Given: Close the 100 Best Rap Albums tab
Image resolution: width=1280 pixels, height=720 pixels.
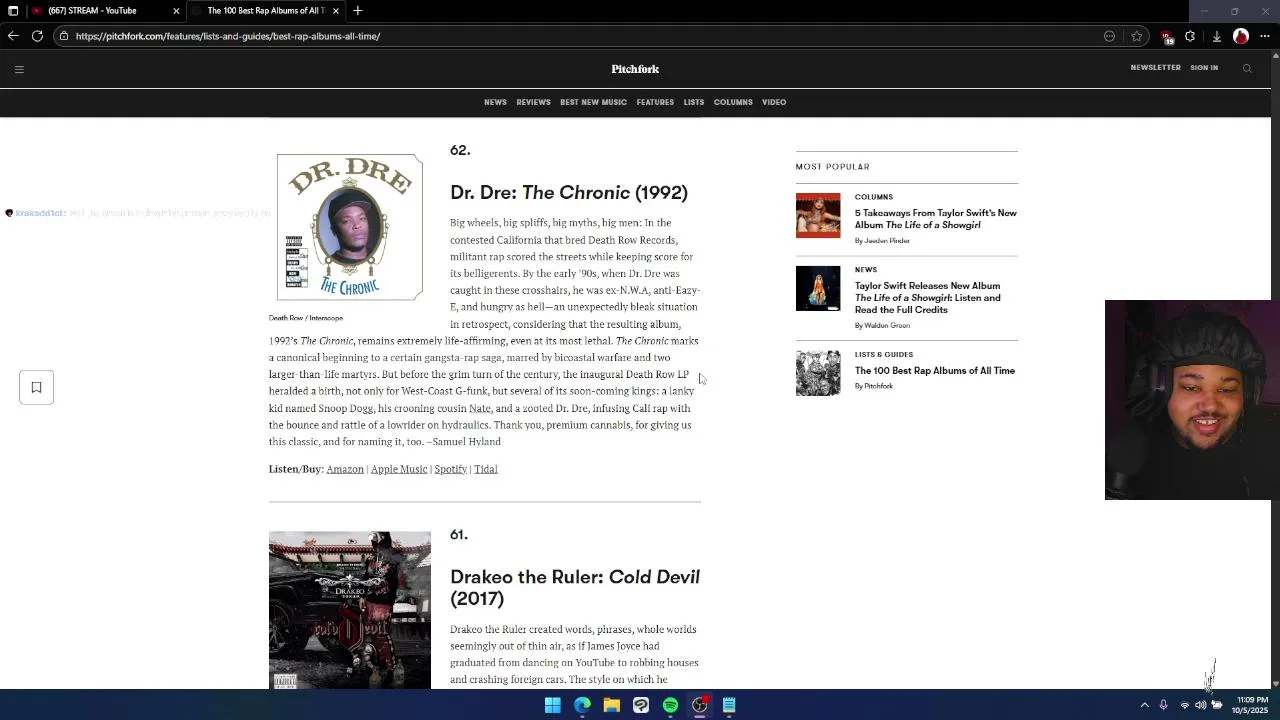Looking at the screenshot, I should [335, 11].
